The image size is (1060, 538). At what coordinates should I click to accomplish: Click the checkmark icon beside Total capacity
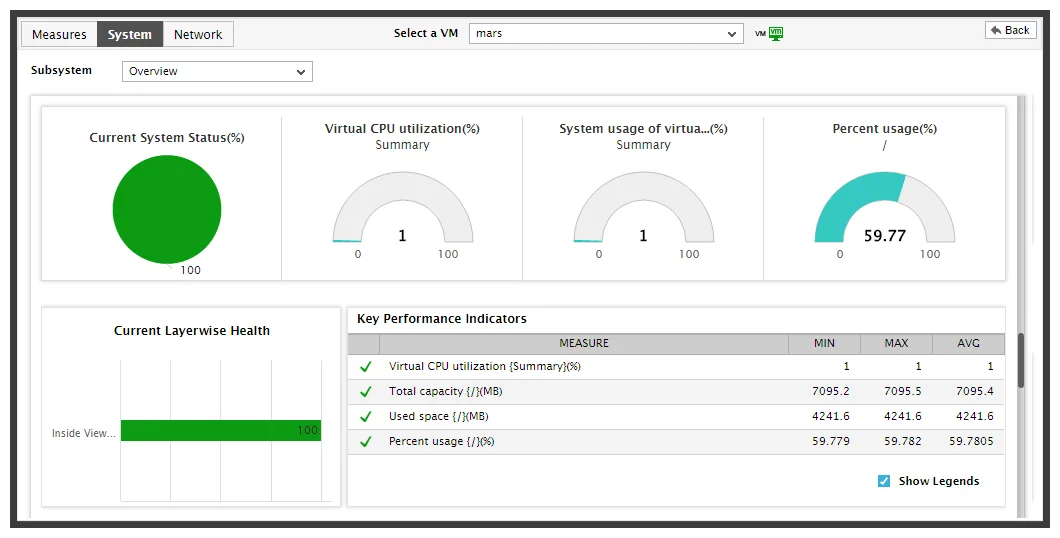[366, 391]
